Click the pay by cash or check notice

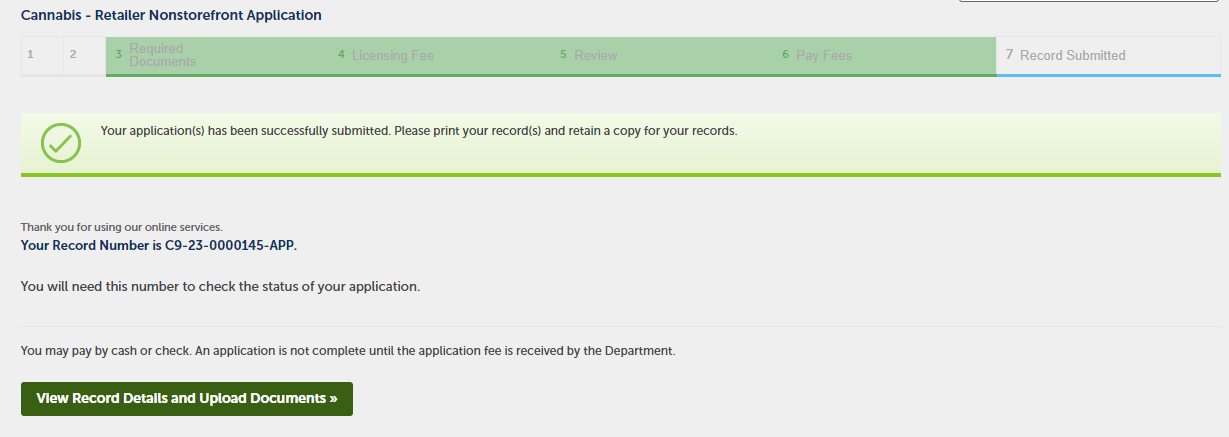pyautogui.click(x=348, y=351)
